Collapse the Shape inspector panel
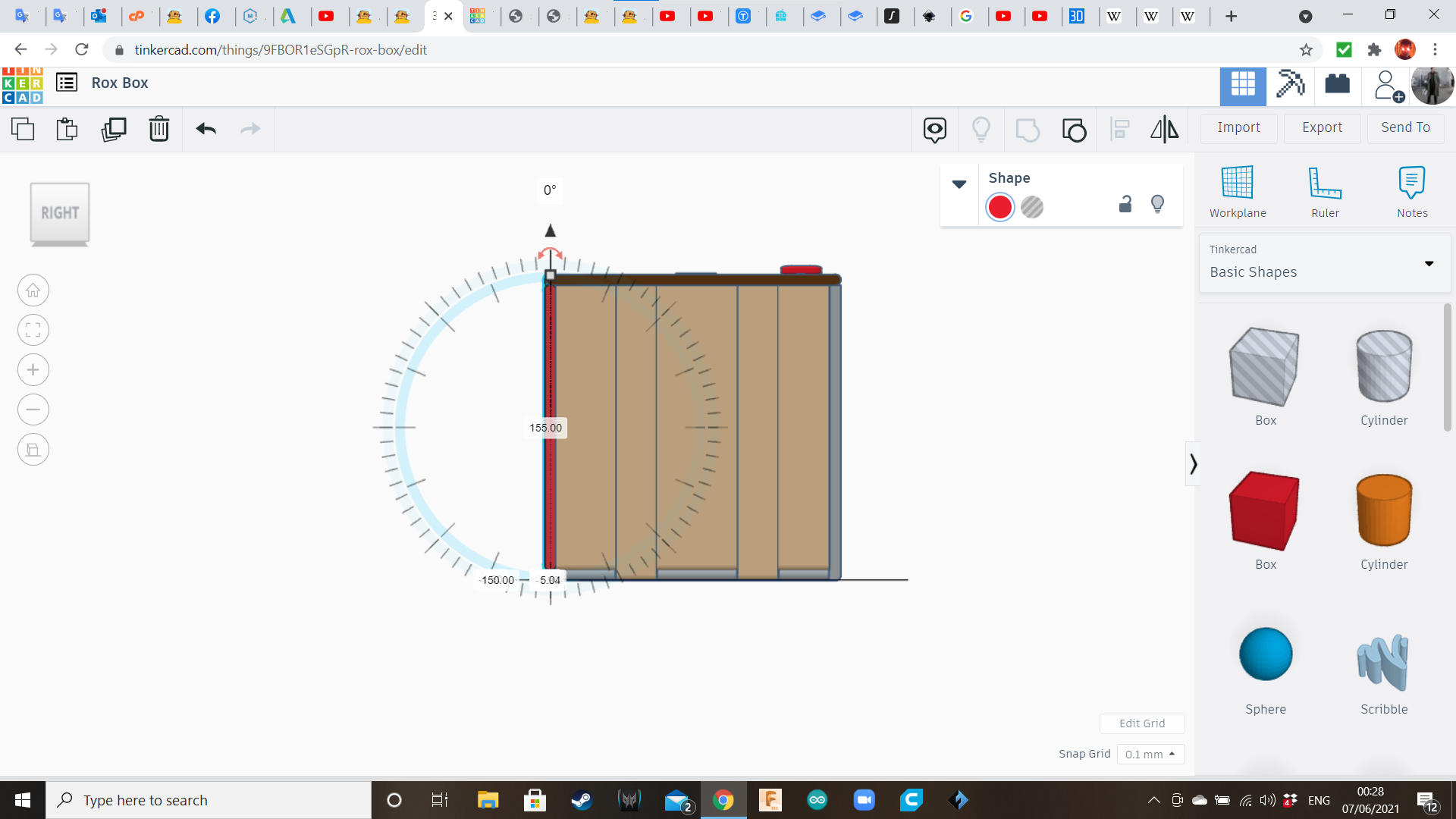This screenshot has height=819, width=1456. (x=959, y=184)
